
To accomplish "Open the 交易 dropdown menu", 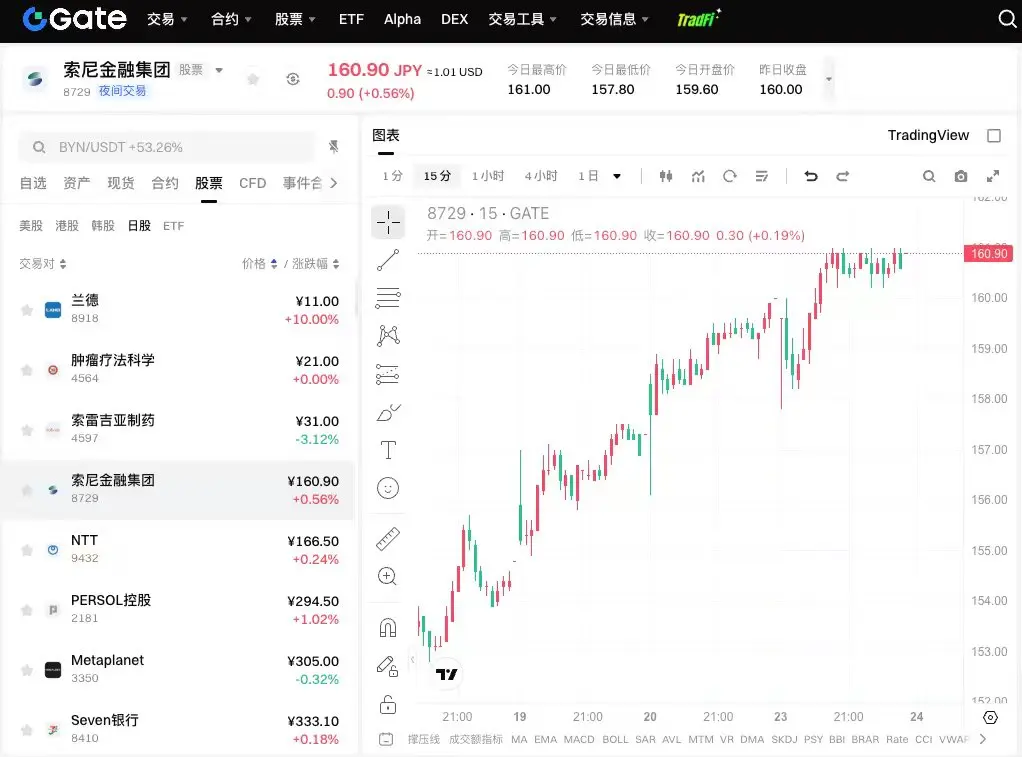I will [x=167, y=20].
